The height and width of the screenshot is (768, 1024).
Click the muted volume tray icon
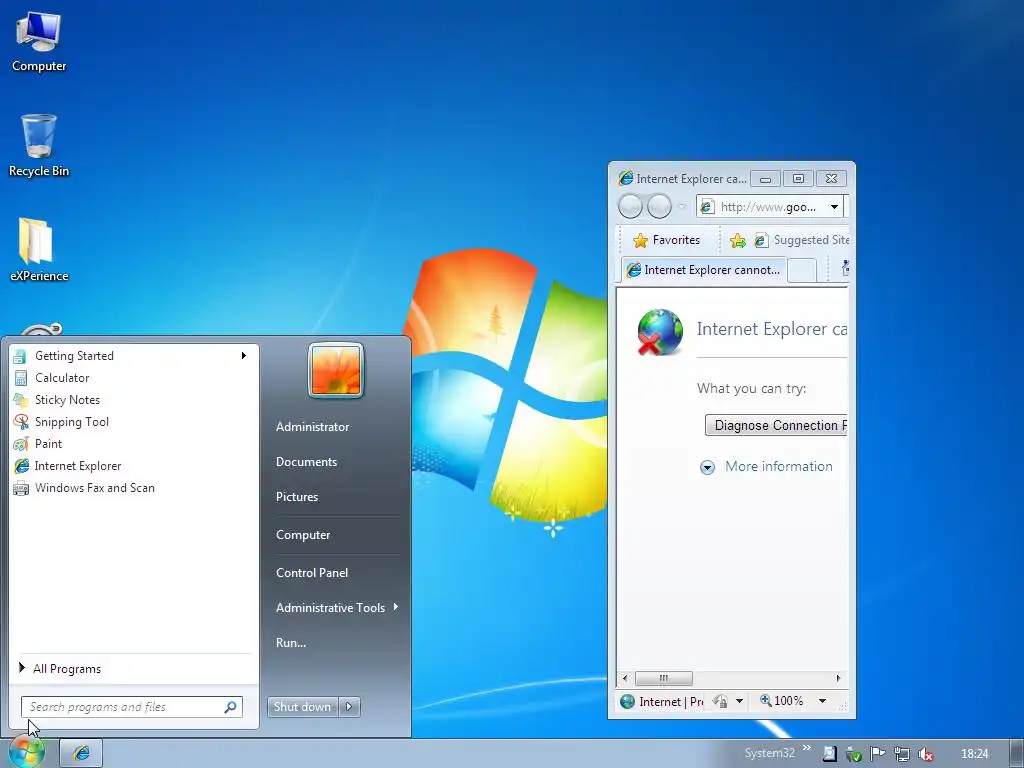[x=925, y=754]
